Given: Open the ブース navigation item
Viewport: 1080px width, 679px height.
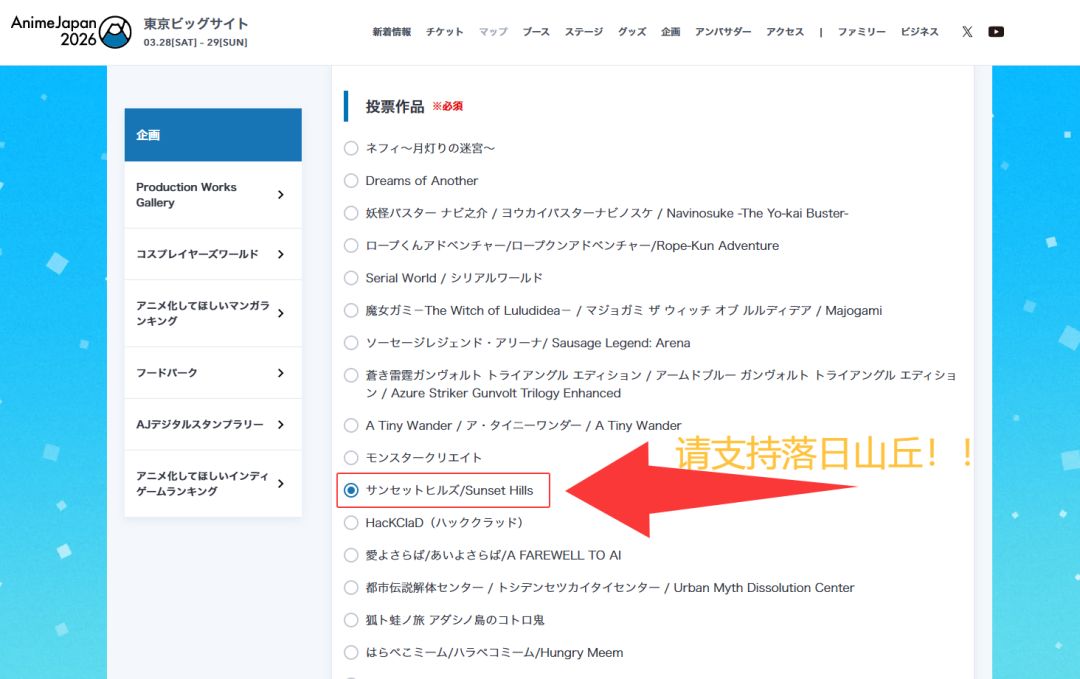Looking at the screenshot, I should tap(536, 32).
